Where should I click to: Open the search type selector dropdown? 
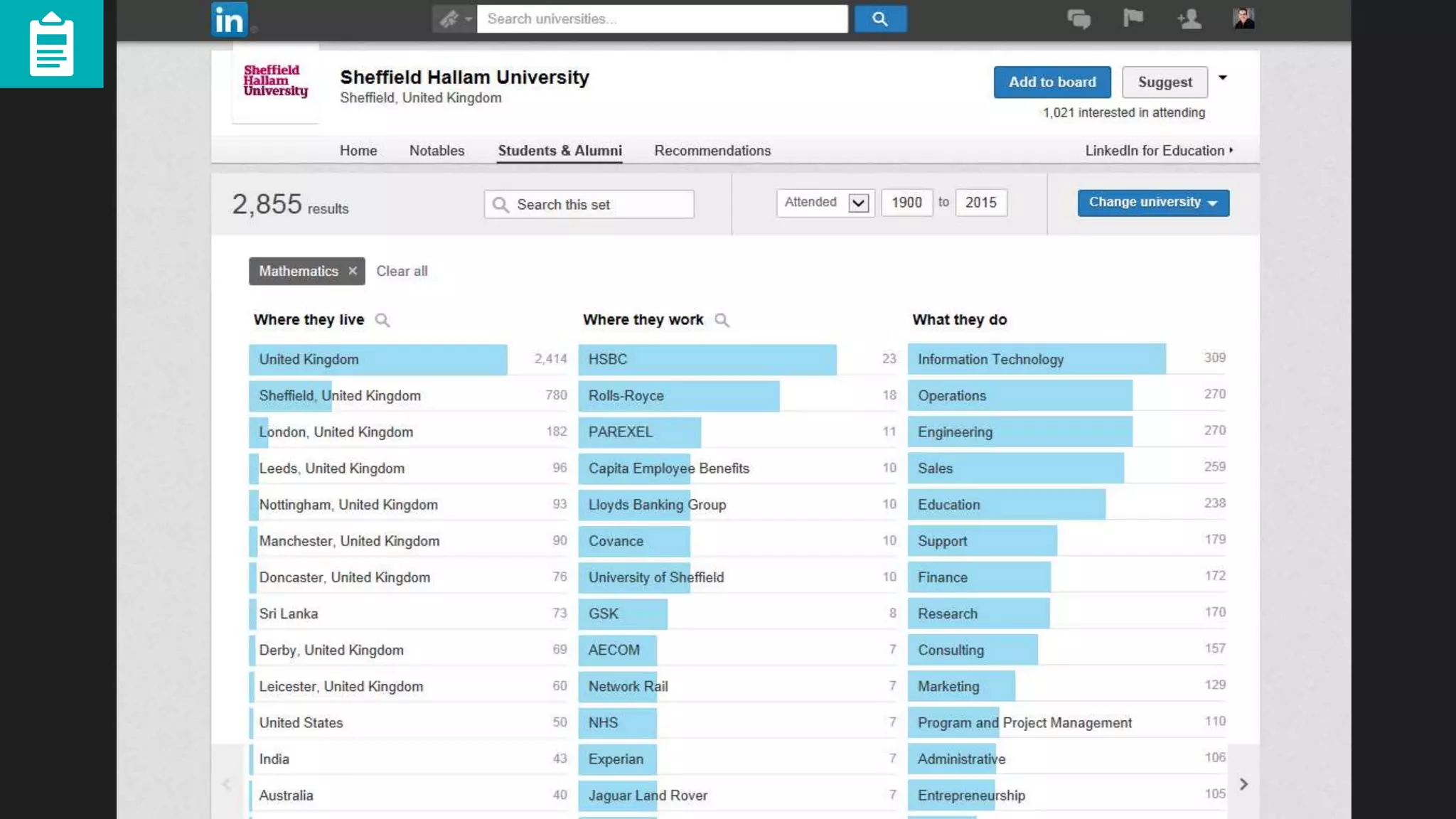click(455, 19)
